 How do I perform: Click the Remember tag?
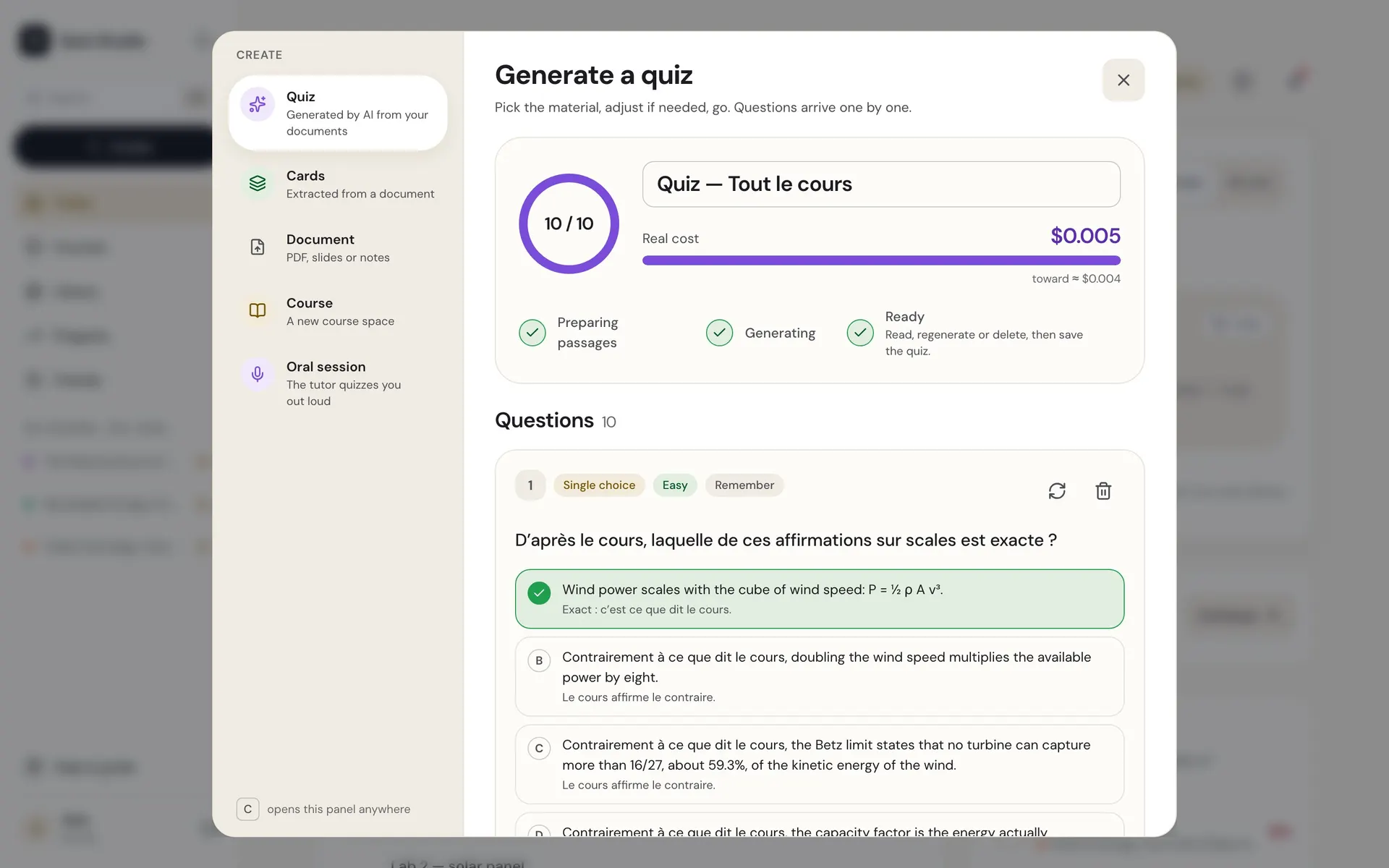click(x=744, y=485)
